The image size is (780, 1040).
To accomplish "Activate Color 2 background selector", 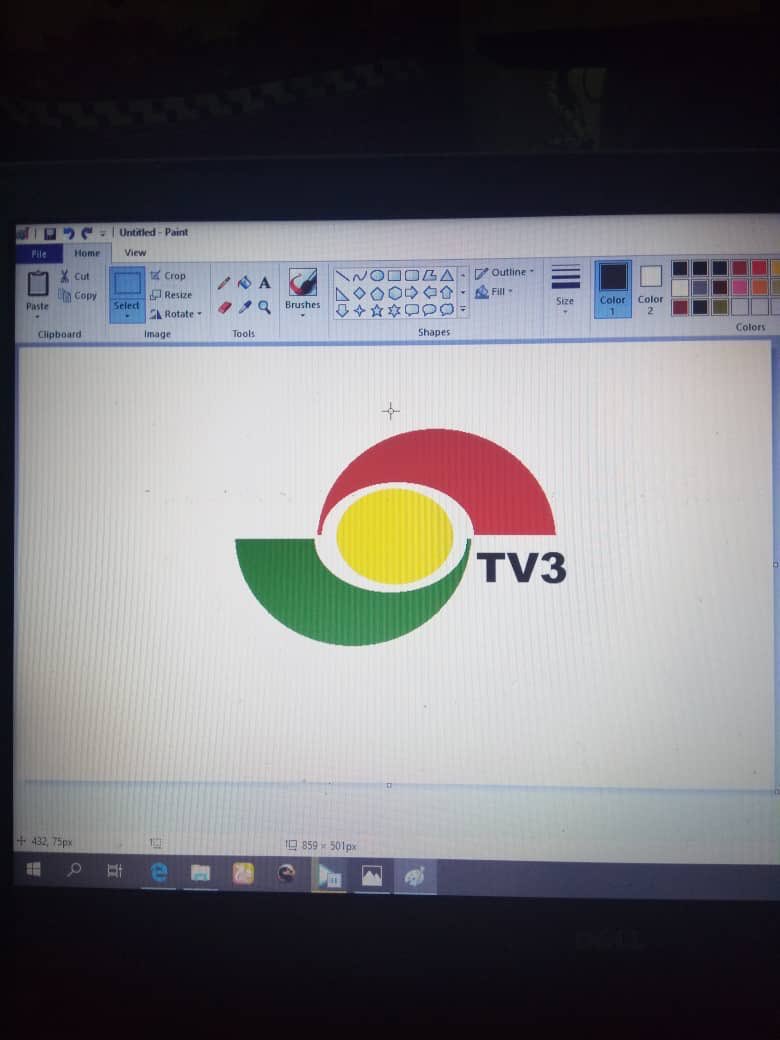I will point(650,289).
